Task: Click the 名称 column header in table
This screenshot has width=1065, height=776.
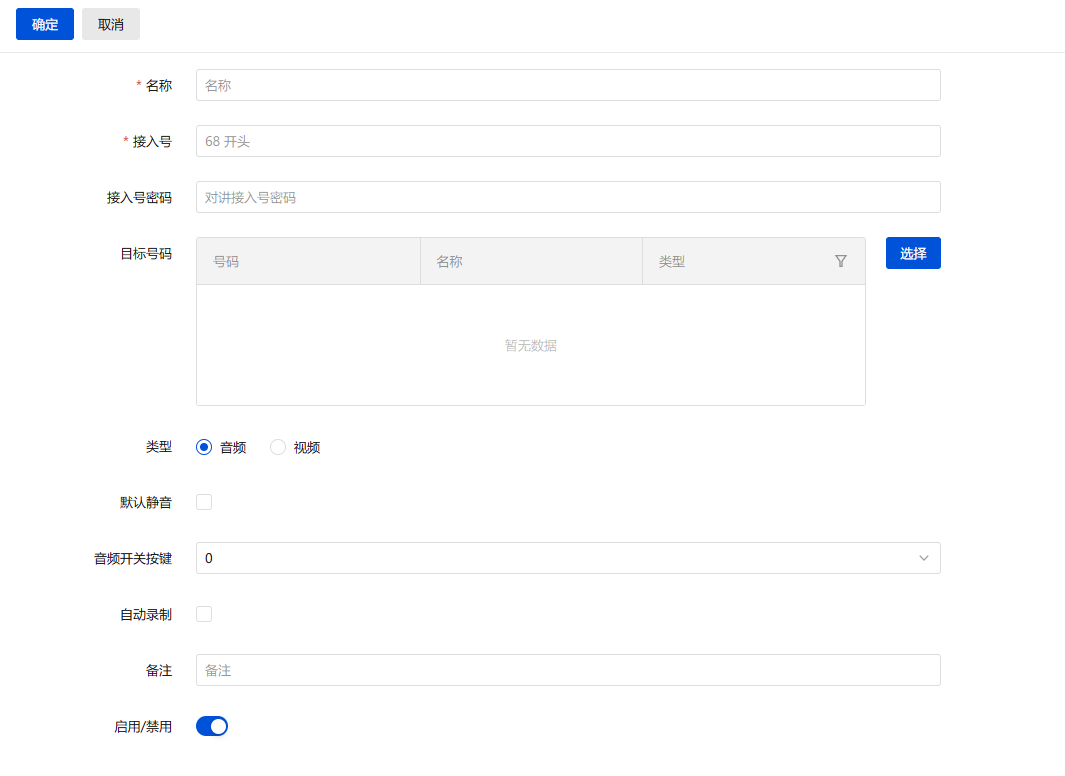Action: click(450, 262)
